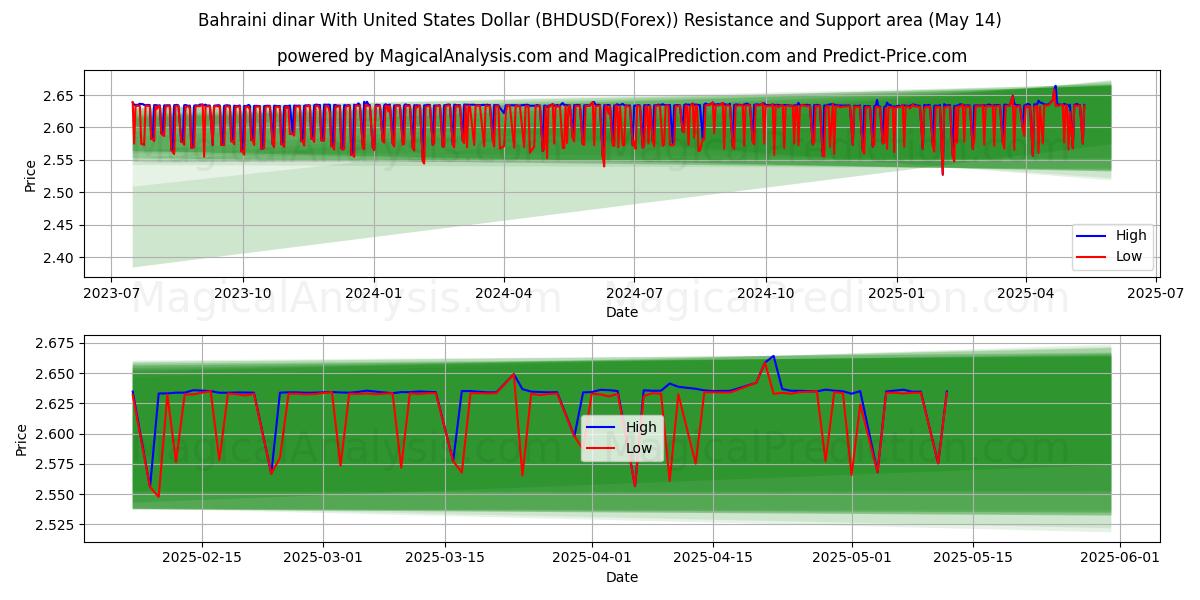
Task: Click top chart x-axis label 2025-04
Action: click(x=1026, y=294)
